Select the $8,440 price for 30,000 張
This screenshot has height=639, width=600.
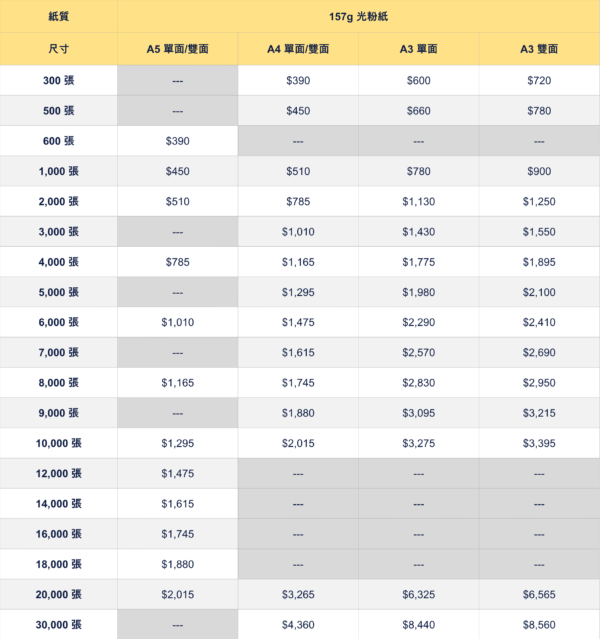tap(419, 625)
